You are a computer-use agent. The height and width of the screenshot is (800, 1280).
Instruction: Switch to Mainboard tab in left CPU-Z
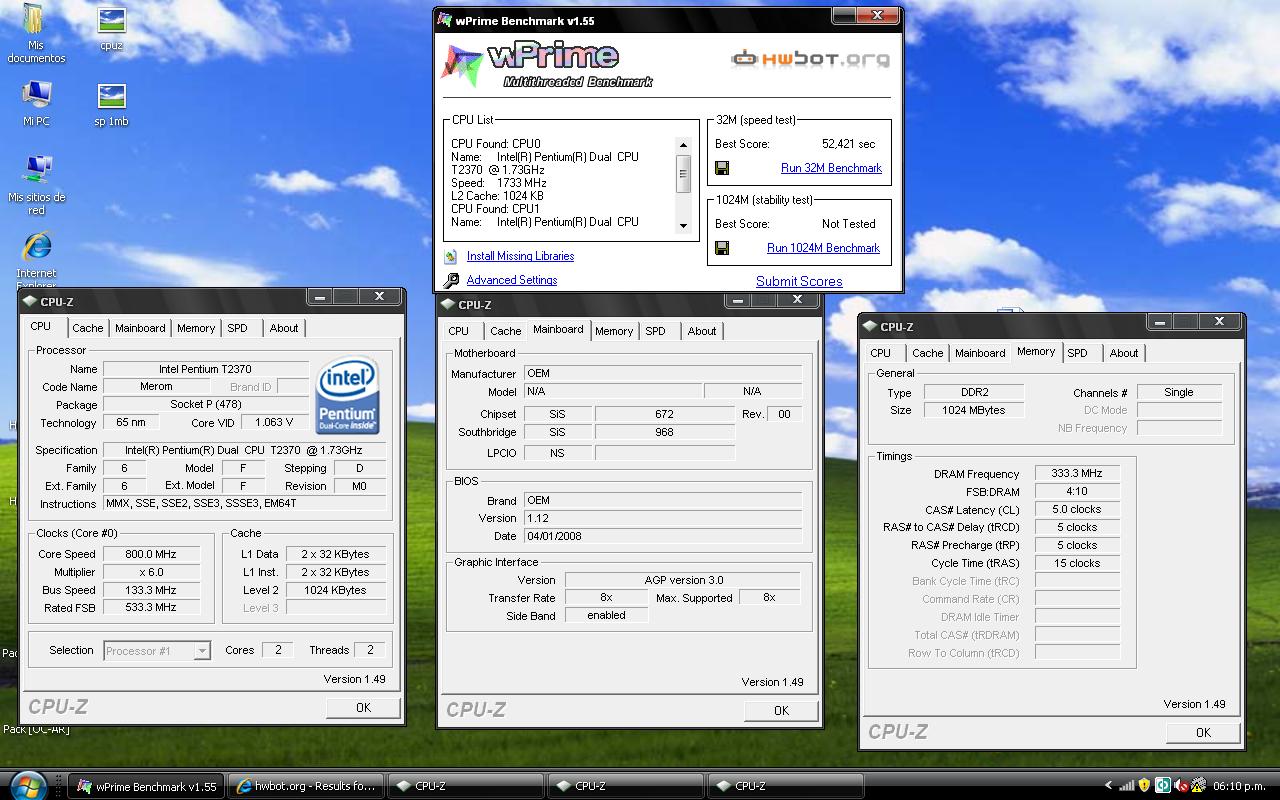point(140,328)
